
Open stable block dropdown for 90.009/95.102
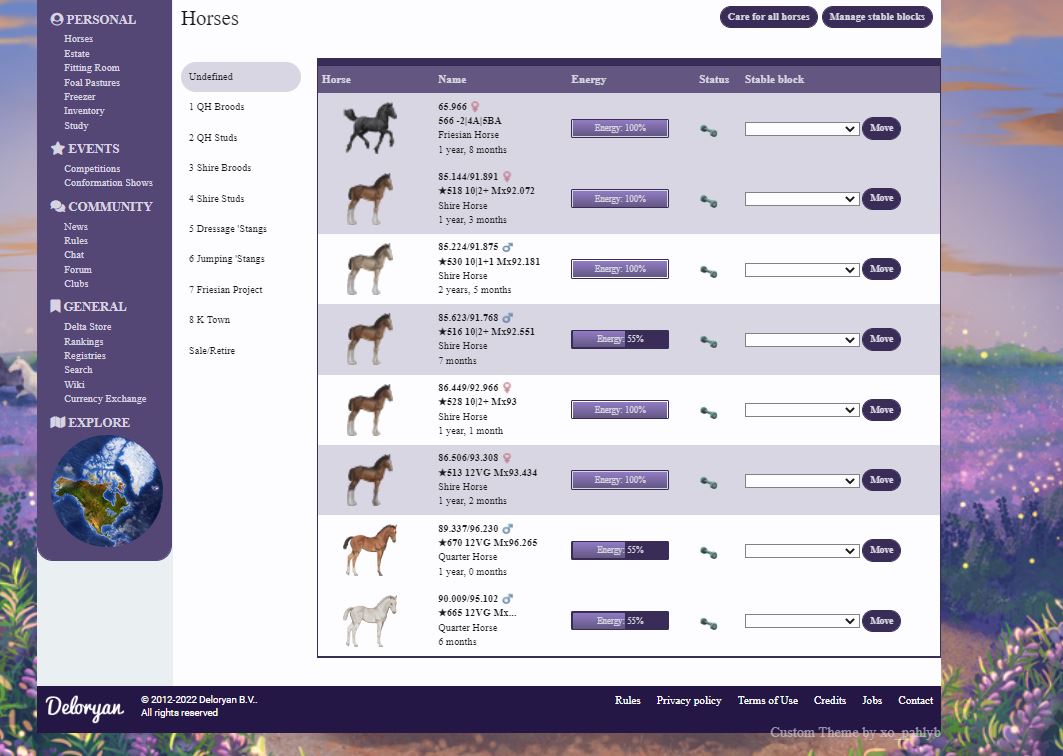[802, 621]
